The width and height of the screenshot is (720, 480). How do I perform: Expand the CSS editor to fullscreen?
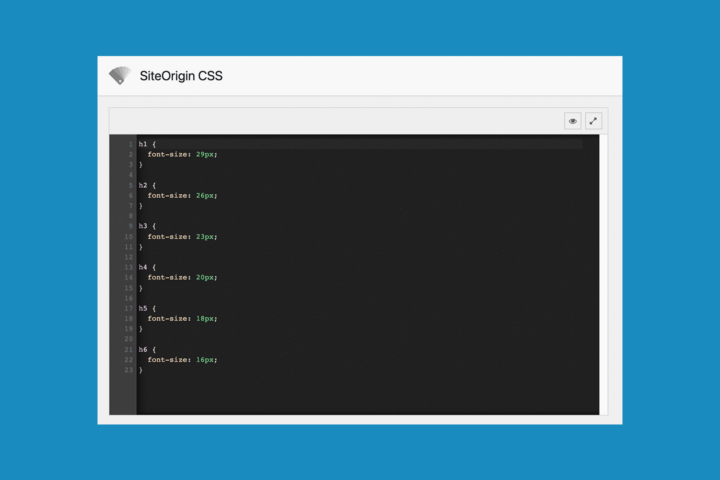pyautogui.click(x=593, y=121)
